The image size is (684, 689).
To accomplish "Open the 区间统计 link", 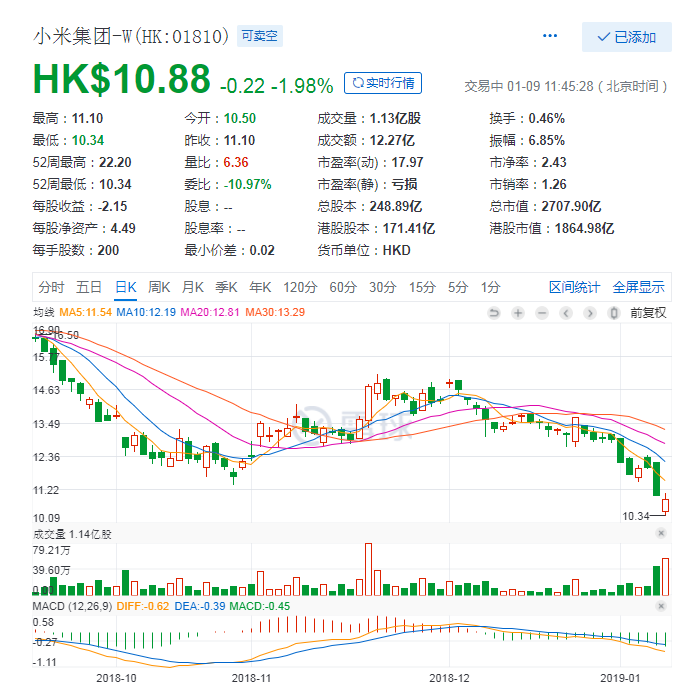I will 574,287.
